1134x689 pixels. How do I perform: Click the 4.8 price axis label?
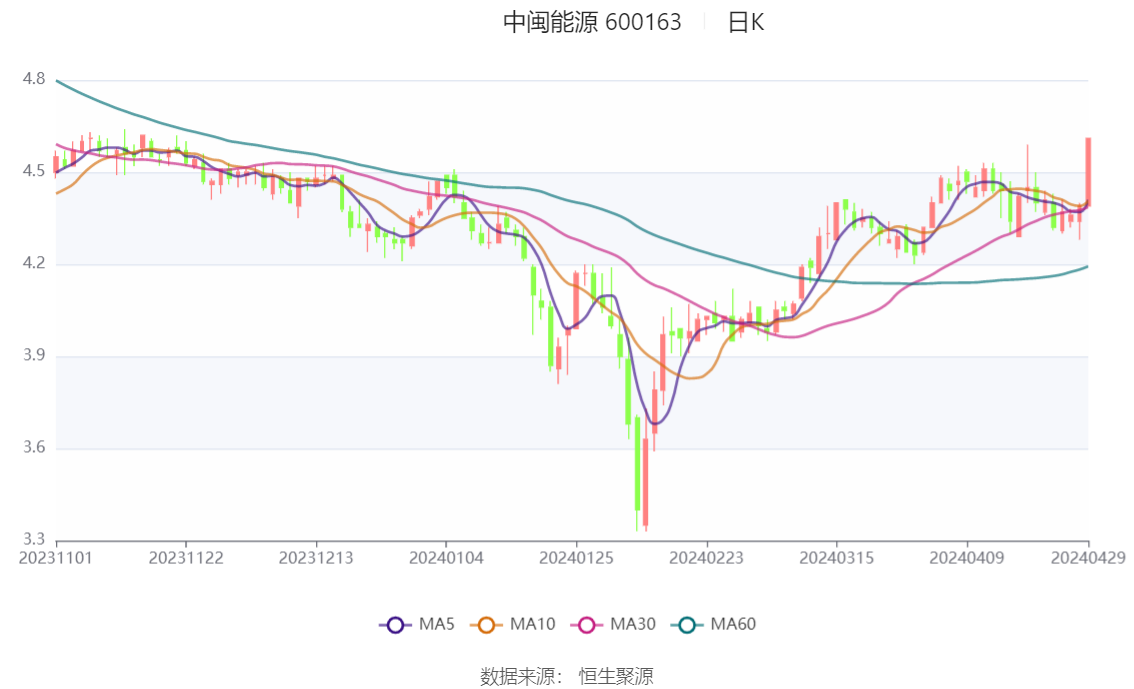(x=33, y=79)
